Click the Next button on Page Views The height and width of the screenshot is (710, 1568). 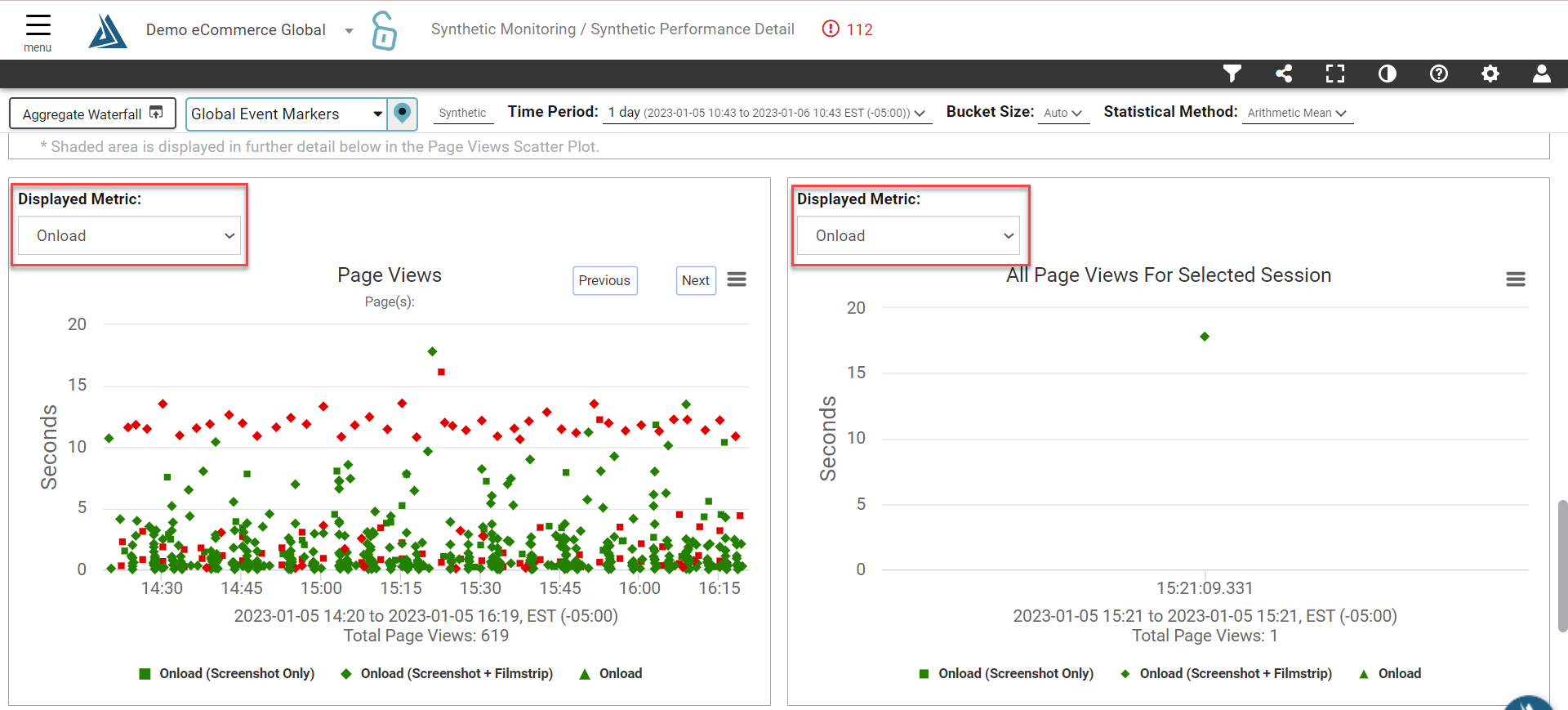(696, 280)
